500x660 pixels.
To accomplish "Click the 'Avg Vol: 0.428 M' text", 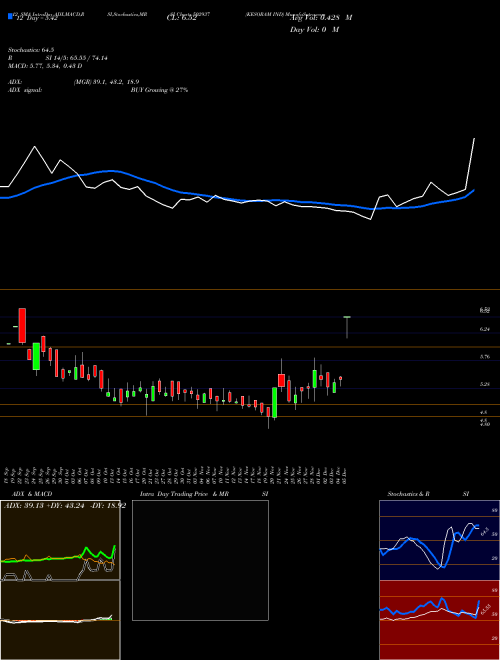I will (x=321, y=18).
